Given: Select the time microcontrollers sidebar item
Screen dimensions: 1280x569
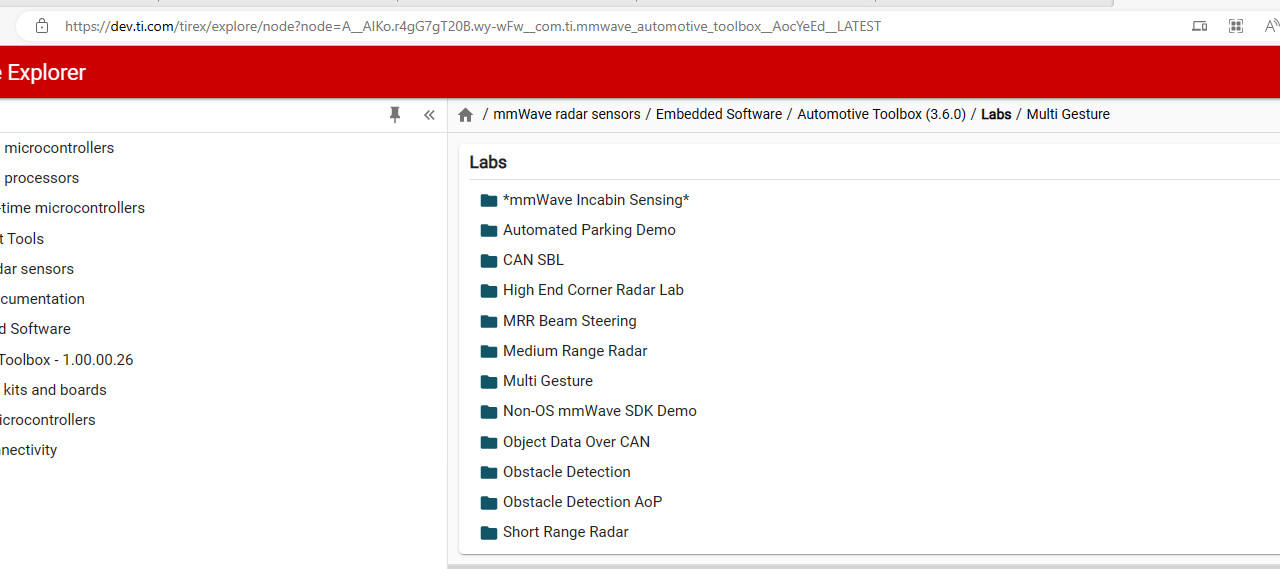Looking at the screenshot, I should coord(72,208).
